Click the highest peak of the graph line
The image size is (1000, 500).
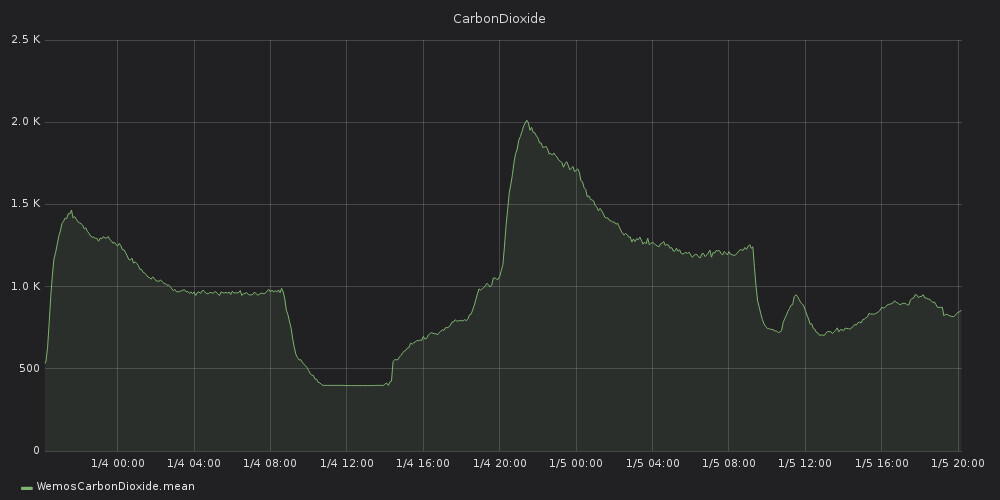click(x=526, y=121)
